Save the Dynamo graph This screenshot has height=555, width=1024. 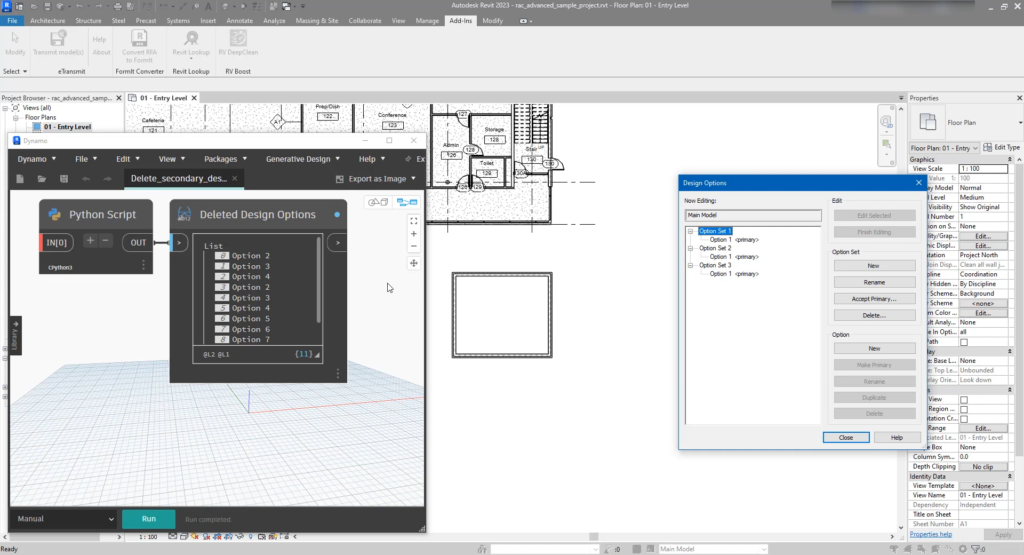[x=63, y=179]
